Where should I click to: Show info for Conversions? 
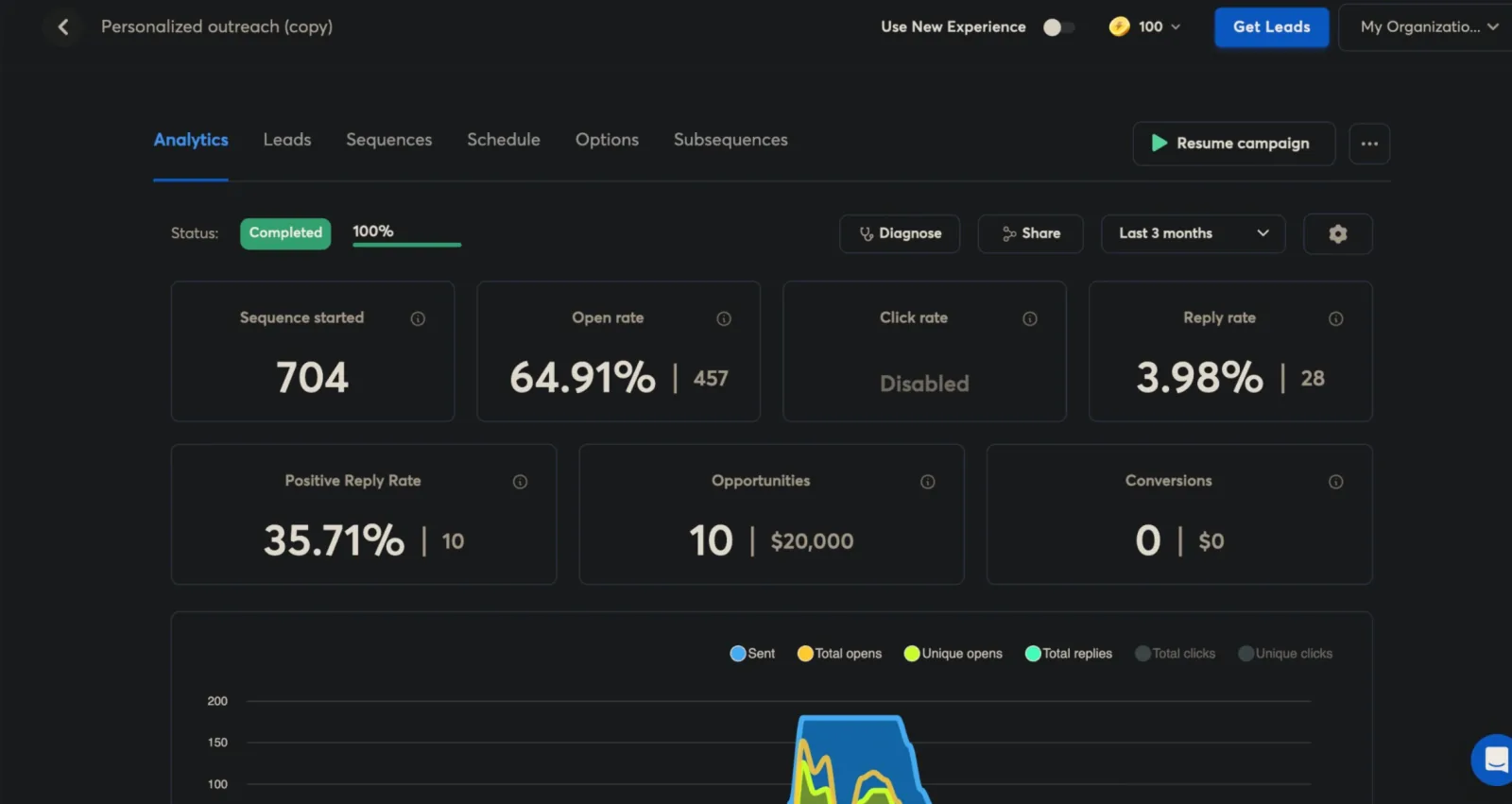pyautogui.click(x=1335, y=482)
